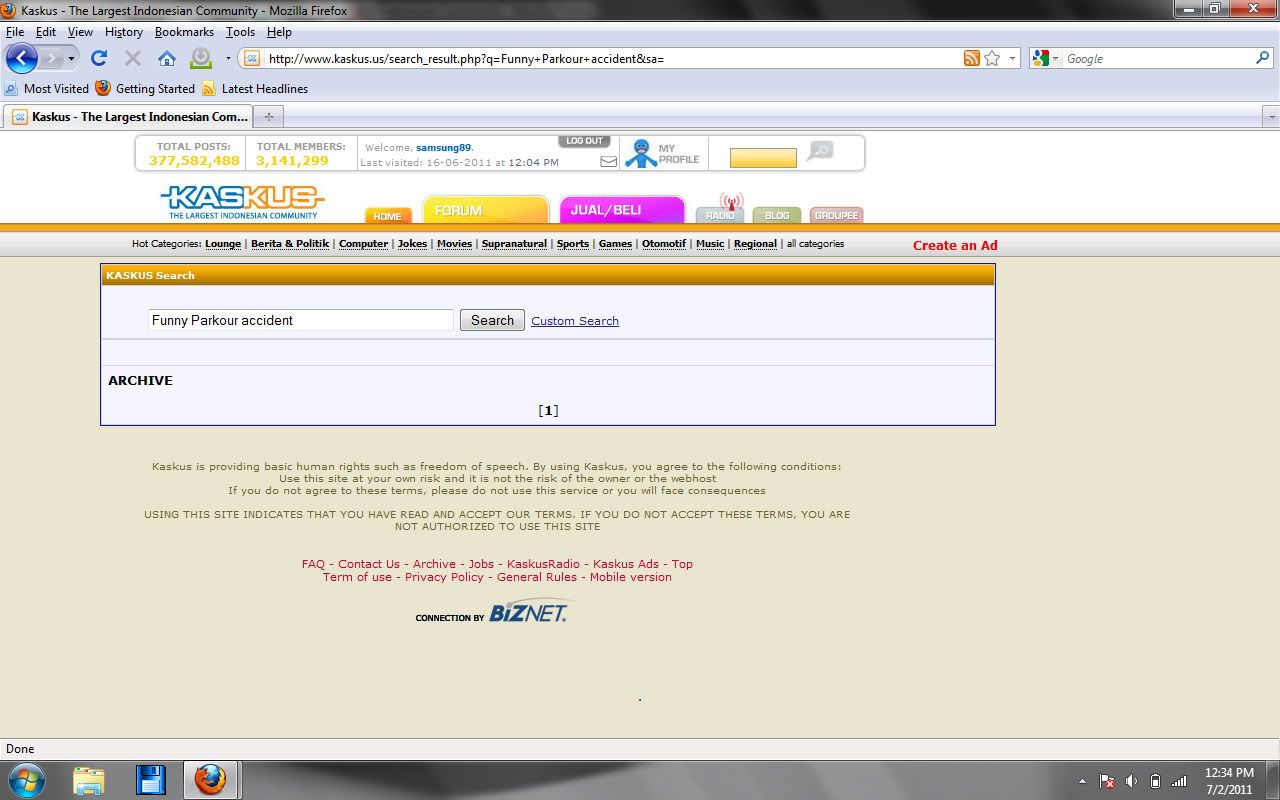Open the JUAL/BELI navigation tab
The width and height of the screenshot is (1280, 800).
(621, 210)
